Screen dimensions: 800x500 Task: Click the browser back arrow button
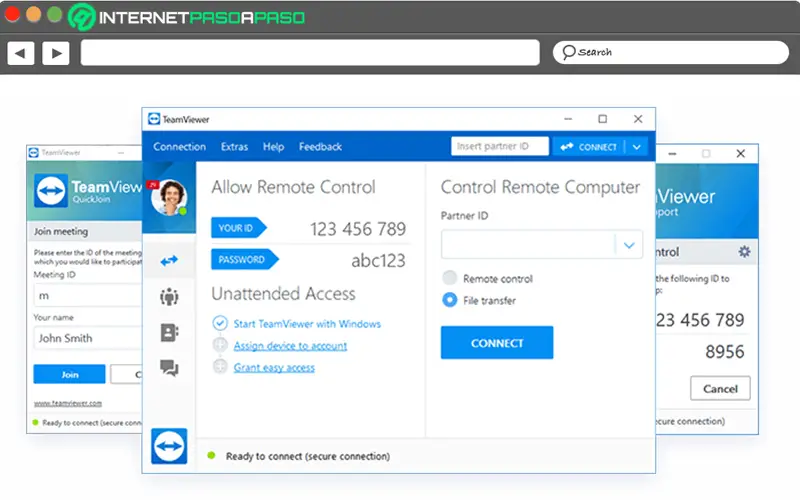click(x=20, y=53)
